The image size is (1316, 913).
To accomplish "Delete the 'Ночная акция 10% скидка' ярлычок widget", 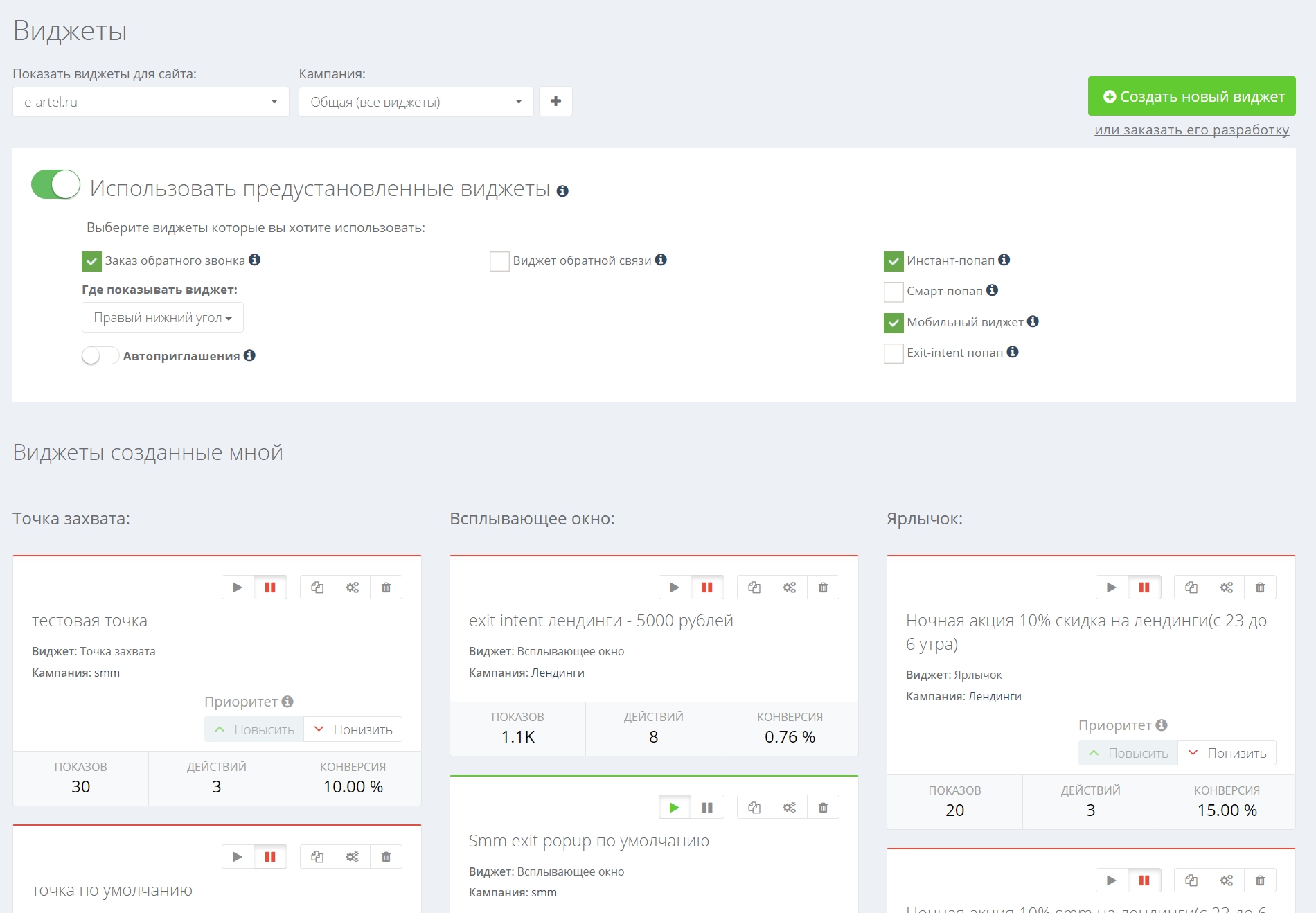I will [x=1260, y=587].
